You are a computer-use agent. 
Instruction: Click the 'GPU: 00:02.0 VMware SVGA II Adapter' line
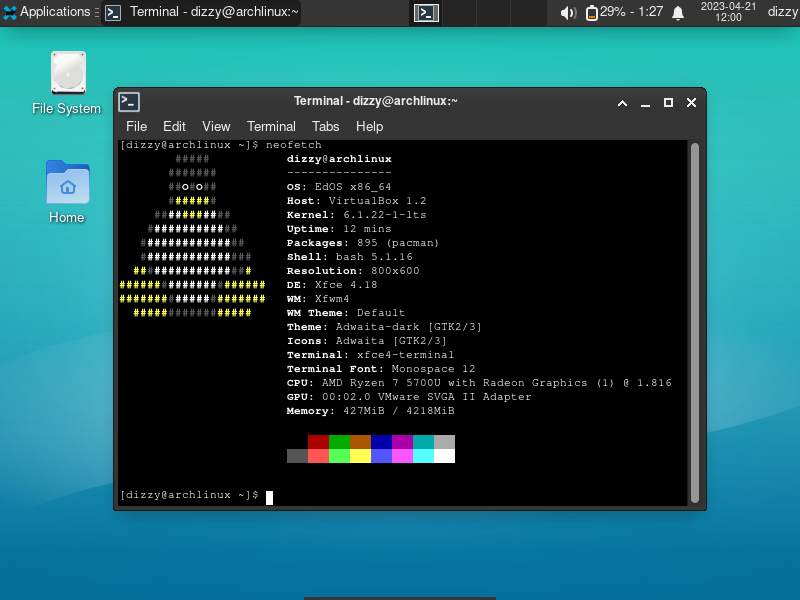[409, 397]
